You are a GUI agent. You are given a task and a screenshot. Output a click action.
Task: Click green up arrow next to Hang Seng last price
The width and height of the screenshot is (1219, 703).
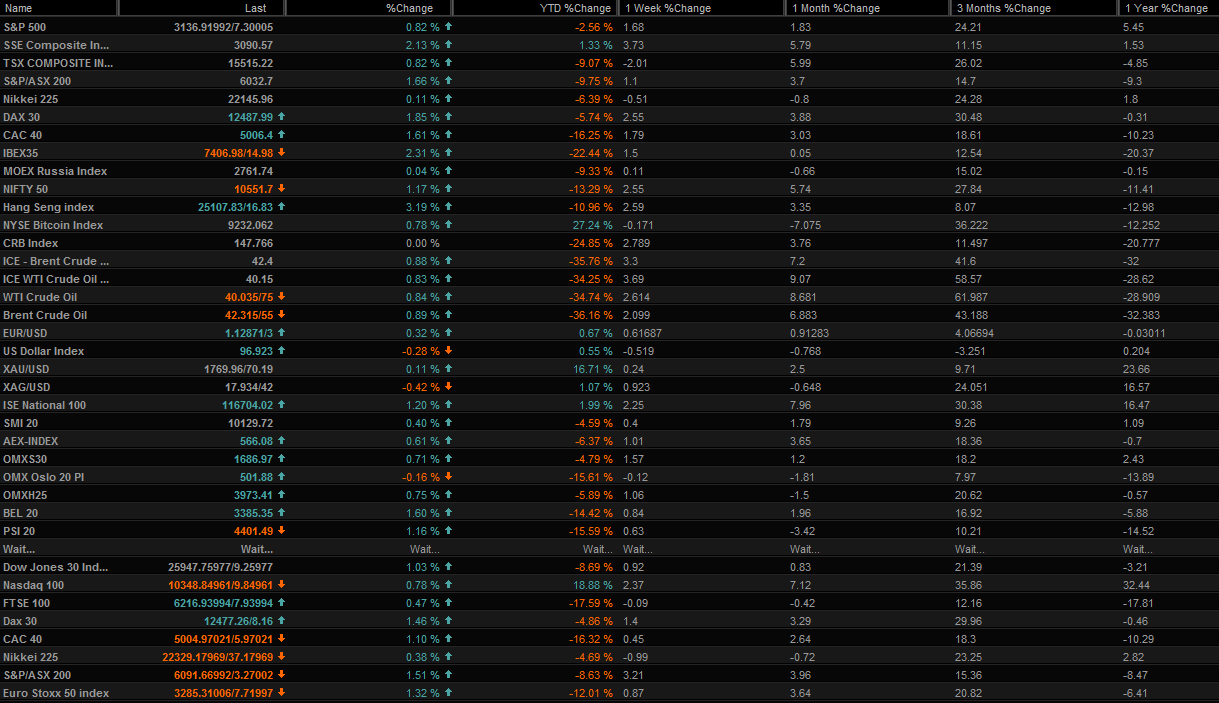pos(281,207)
